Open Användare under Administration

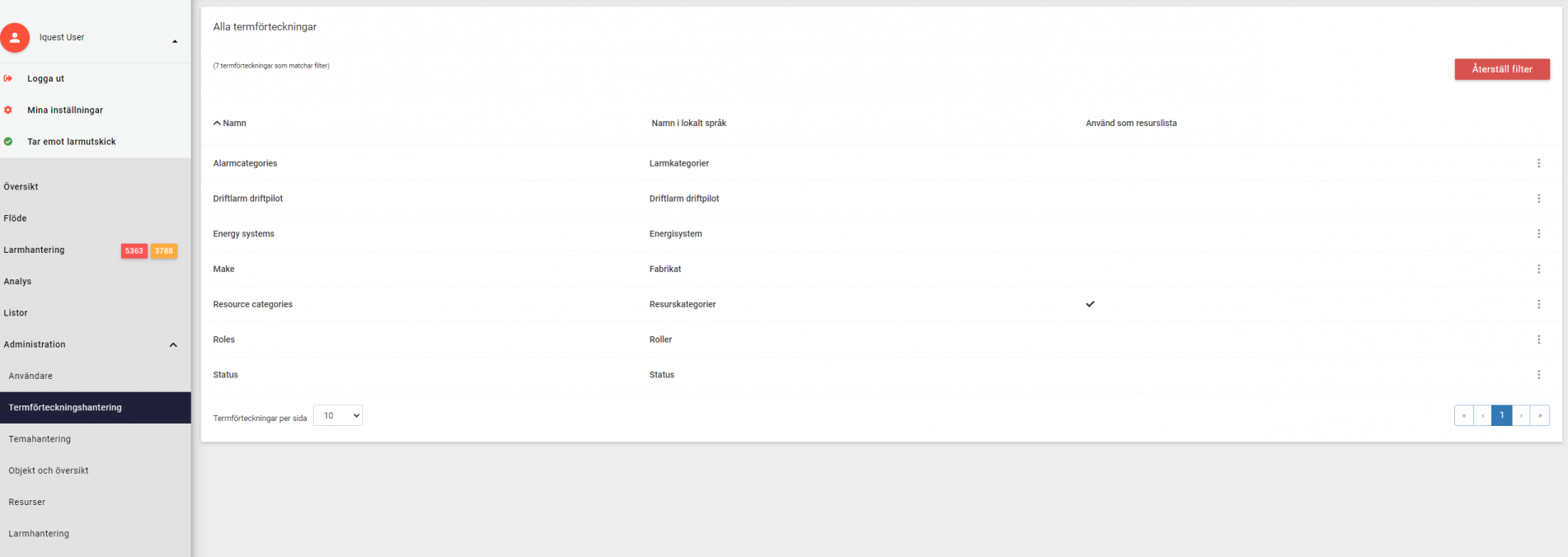tap(31, 376)
